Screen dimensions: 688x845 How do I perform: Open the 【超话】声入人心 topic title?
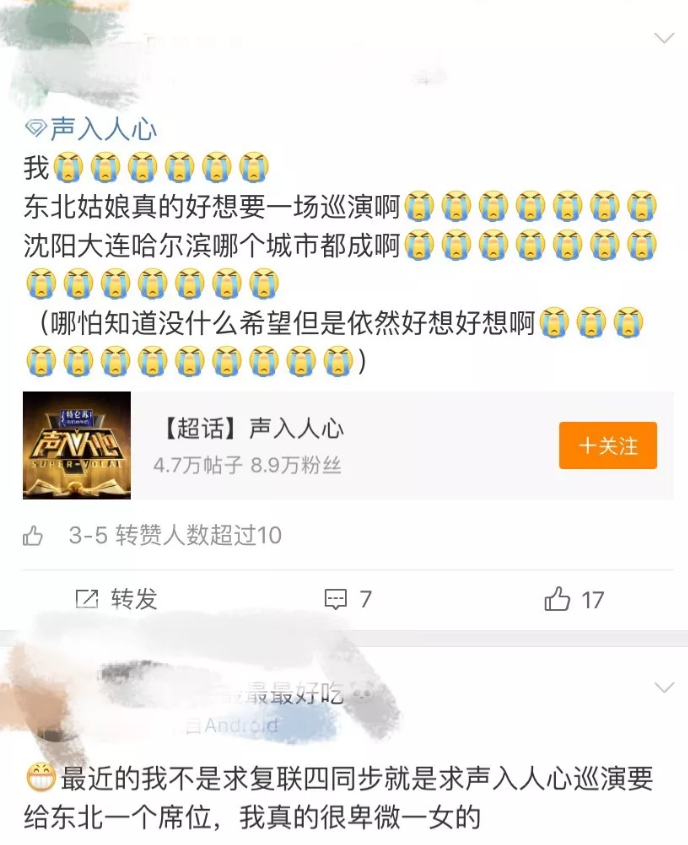[x=251, y=429]
